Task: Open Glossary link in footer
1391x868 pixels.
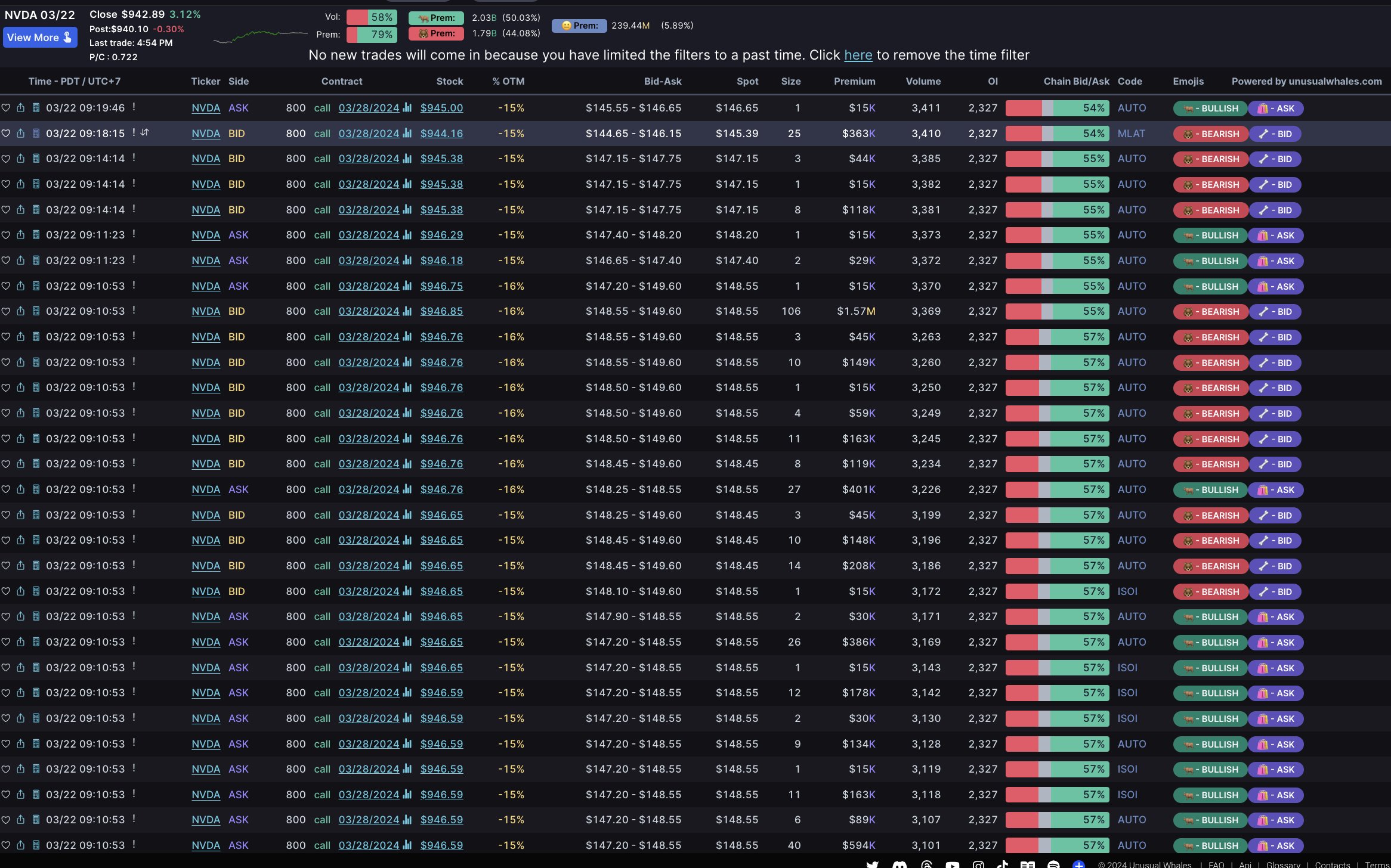Action: click(x=1282, y=864)
